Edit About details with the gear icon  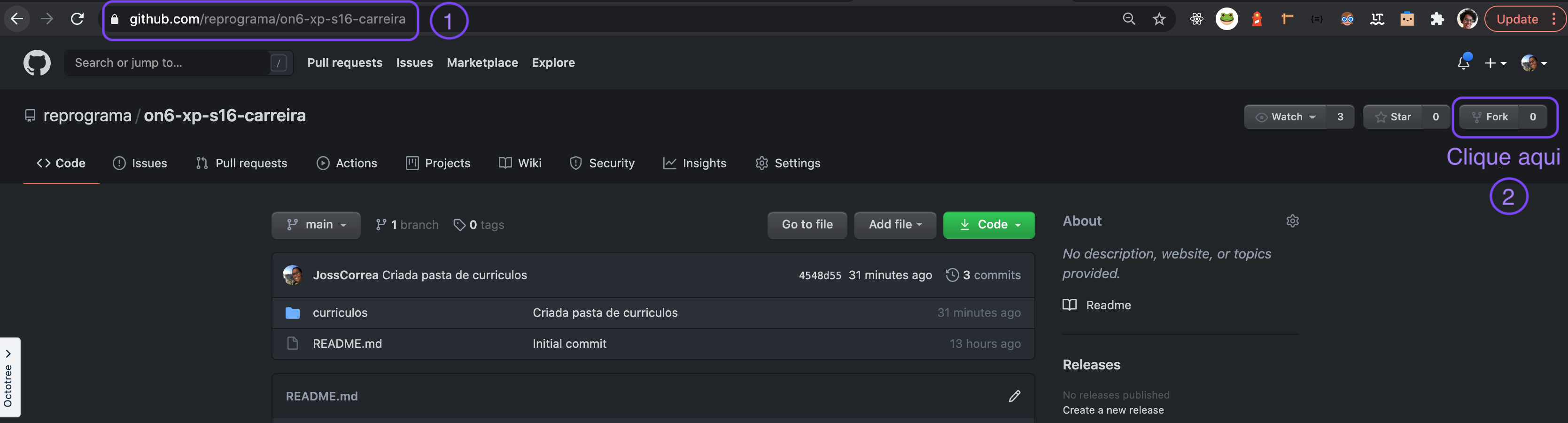point(1292,221)
